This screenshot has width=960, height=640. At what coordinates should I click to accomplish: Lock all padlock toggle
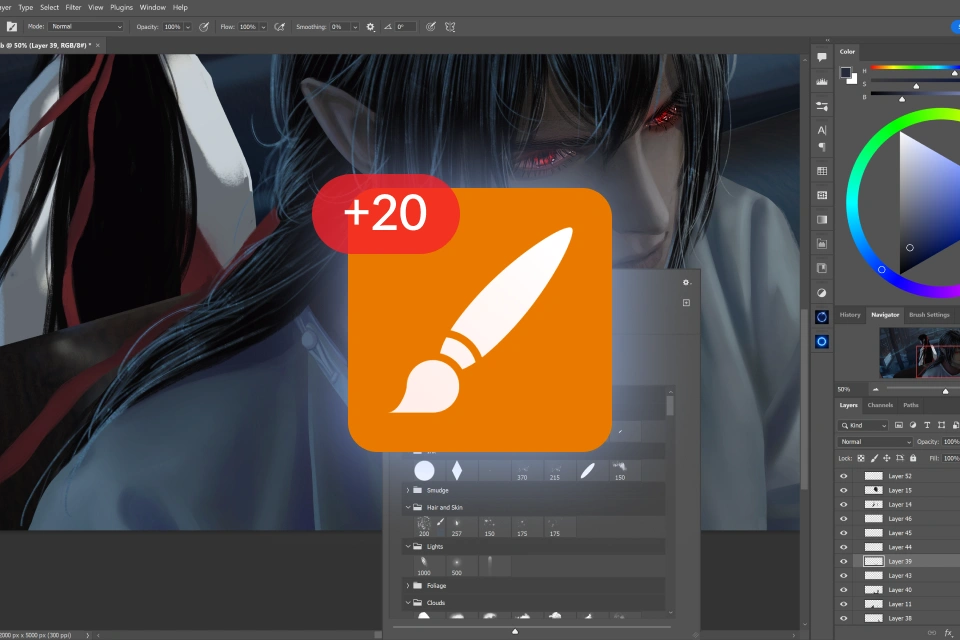click(913, 458)
